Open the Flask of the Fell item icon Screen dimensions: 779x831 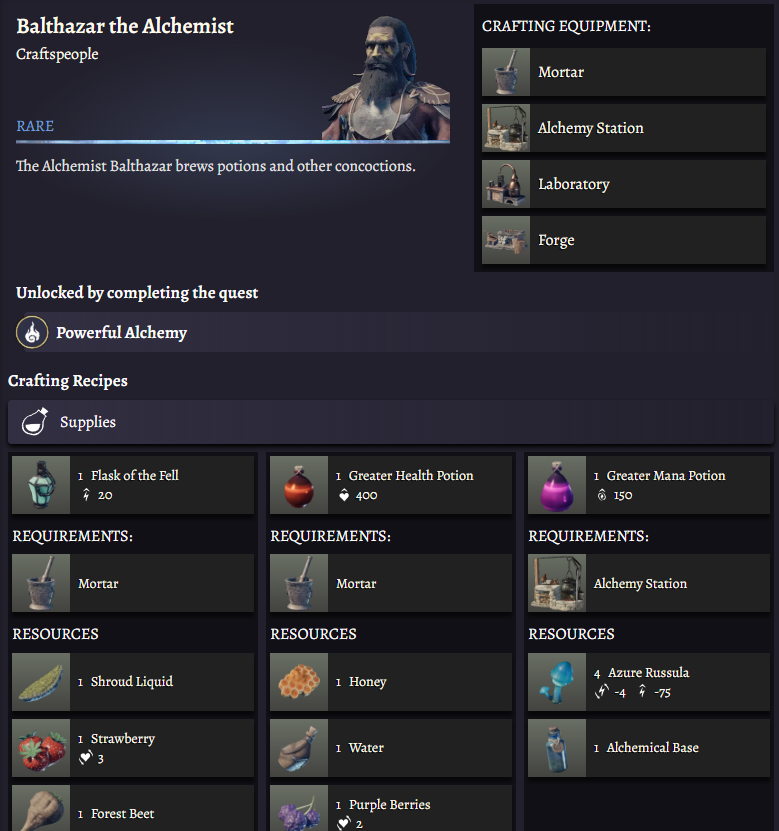[x=41, y=484]
